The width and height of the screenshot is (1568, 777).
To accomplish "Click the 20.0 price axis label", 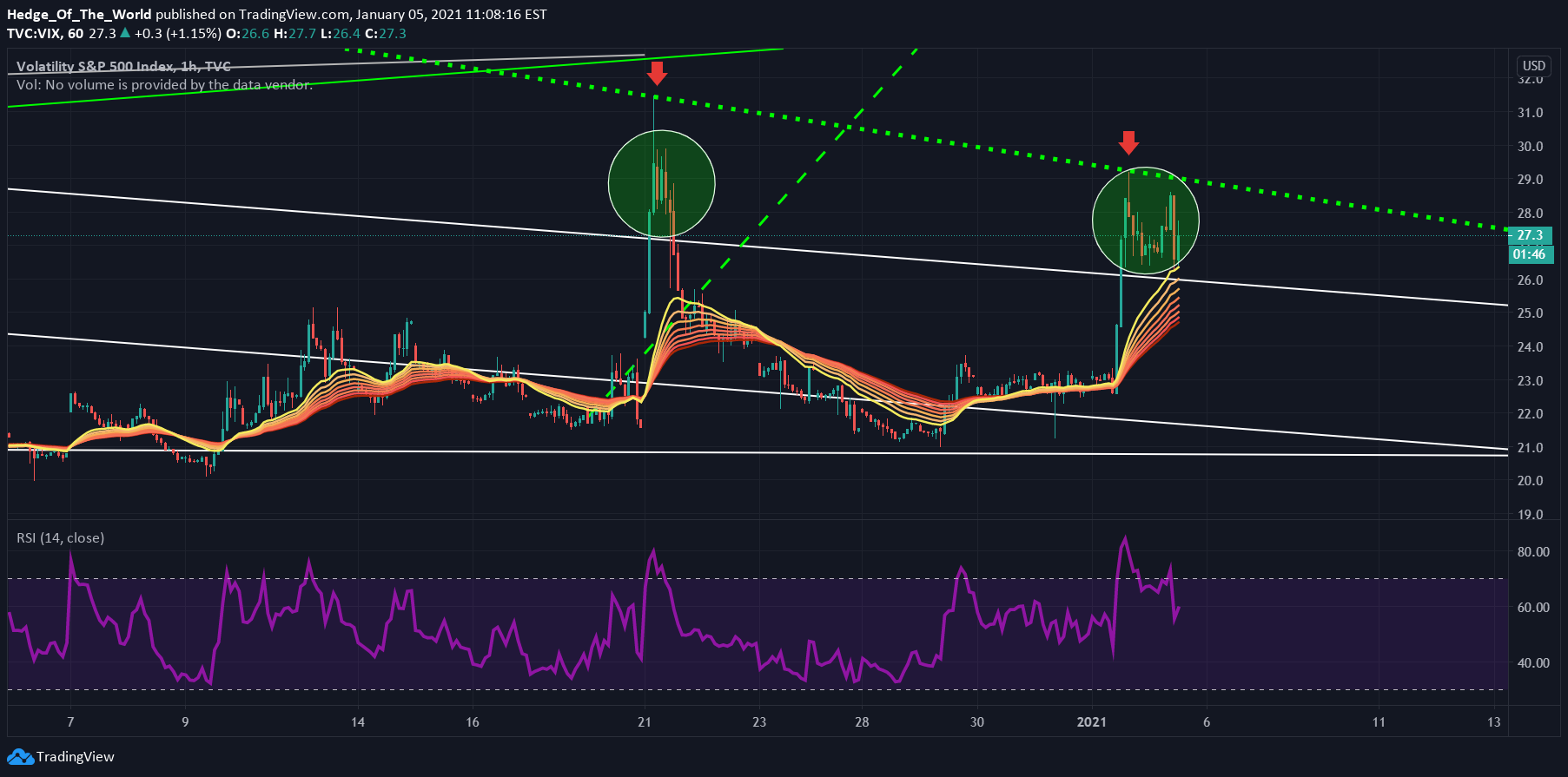I will click(x=1531, y=481).
